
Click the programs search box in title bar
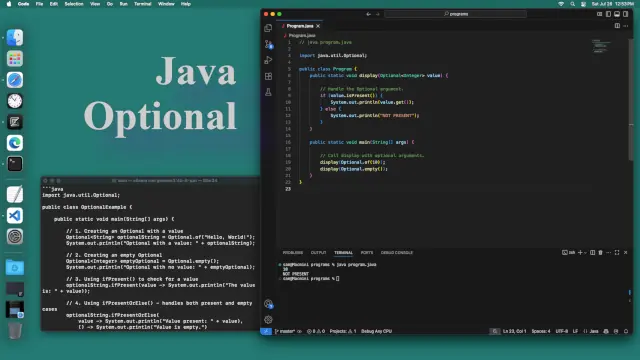point(456,14)
